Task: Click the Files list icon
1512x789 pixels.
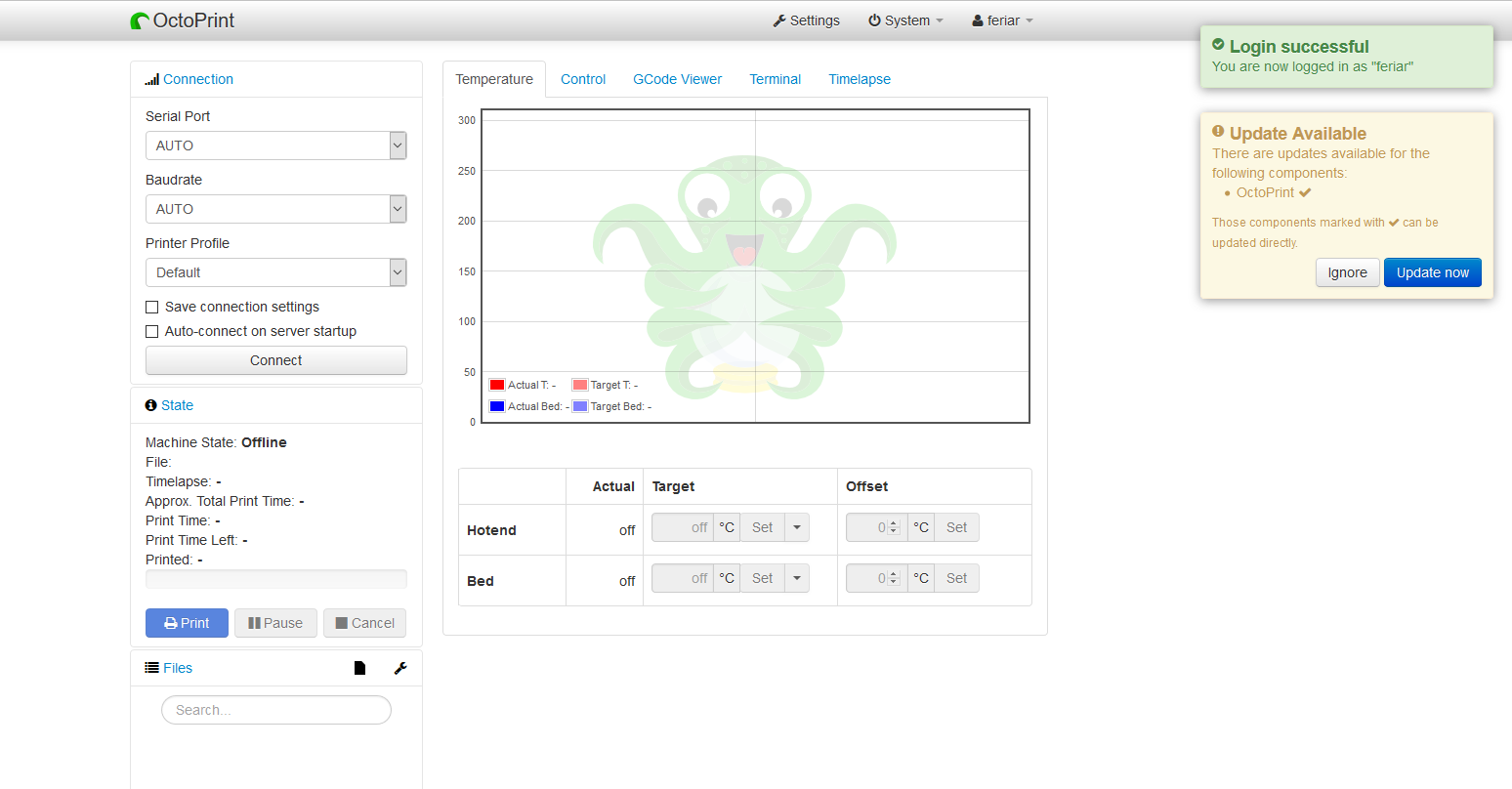Action: [152, 668]
